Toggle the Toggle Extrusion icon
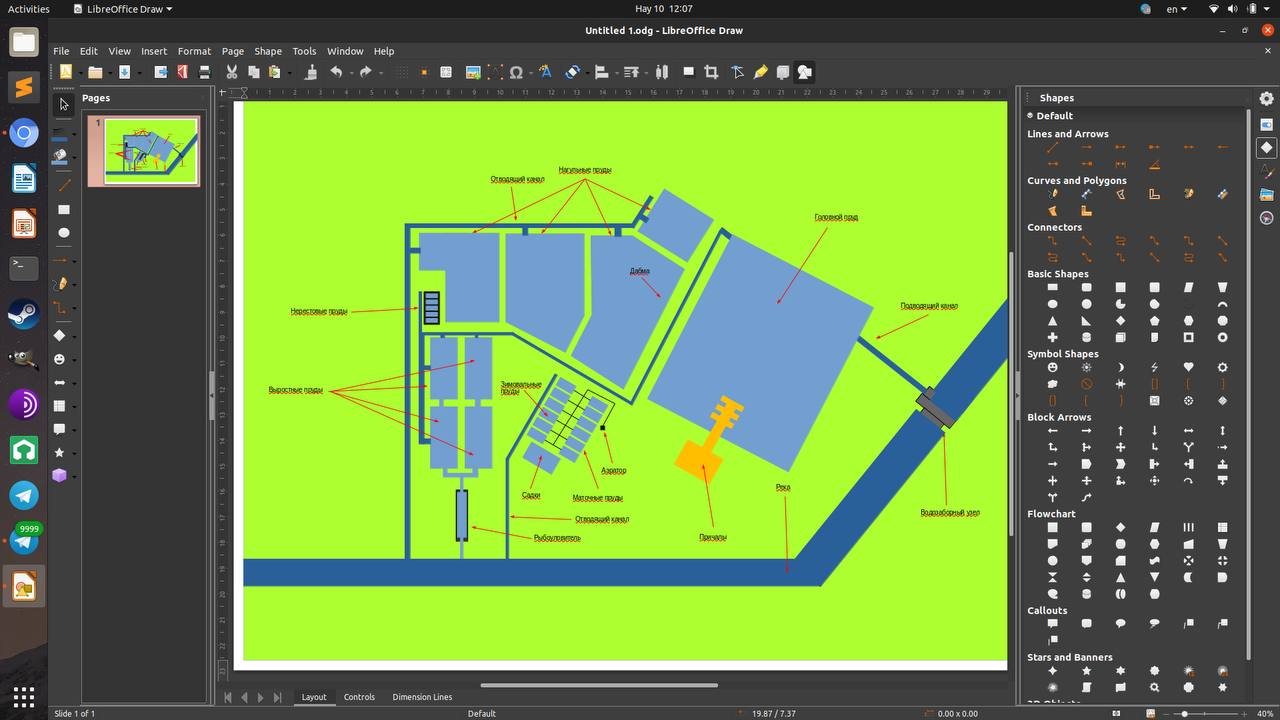1280x720 pixels. point(782,72)
